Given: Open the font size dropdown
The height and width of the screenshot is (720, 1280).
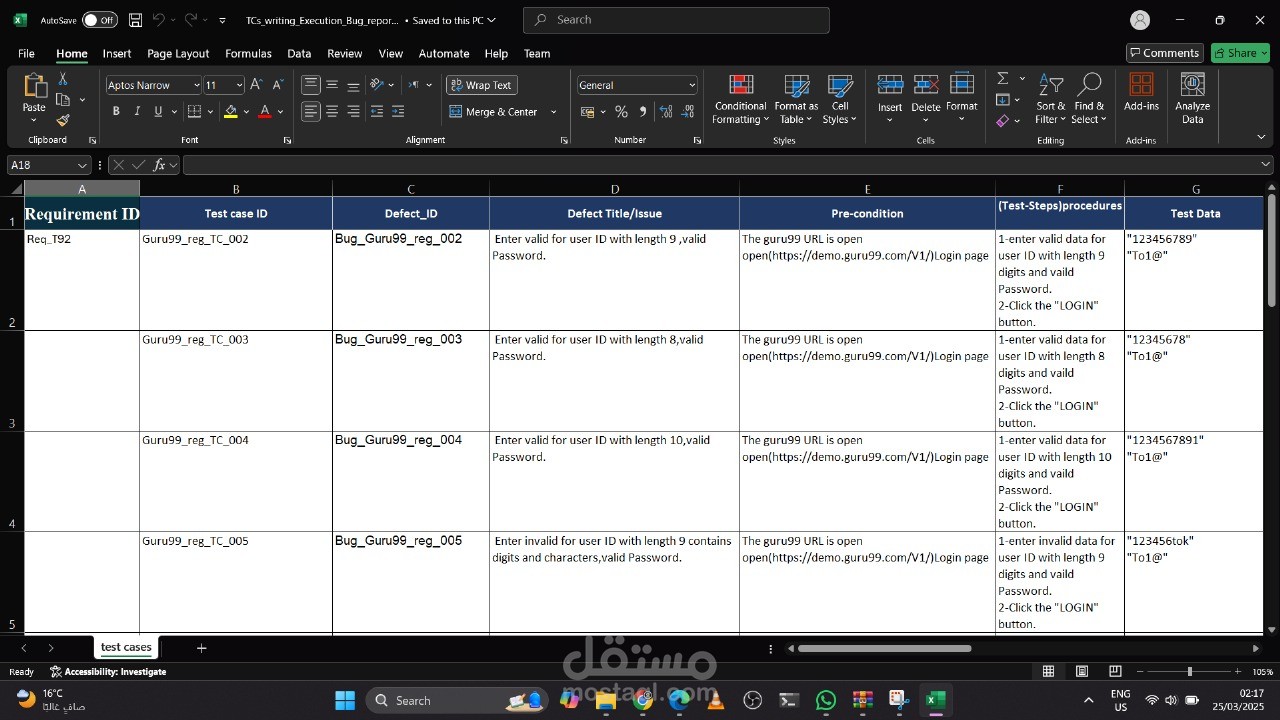Looking at the screenshot, I should click(239, 85).
